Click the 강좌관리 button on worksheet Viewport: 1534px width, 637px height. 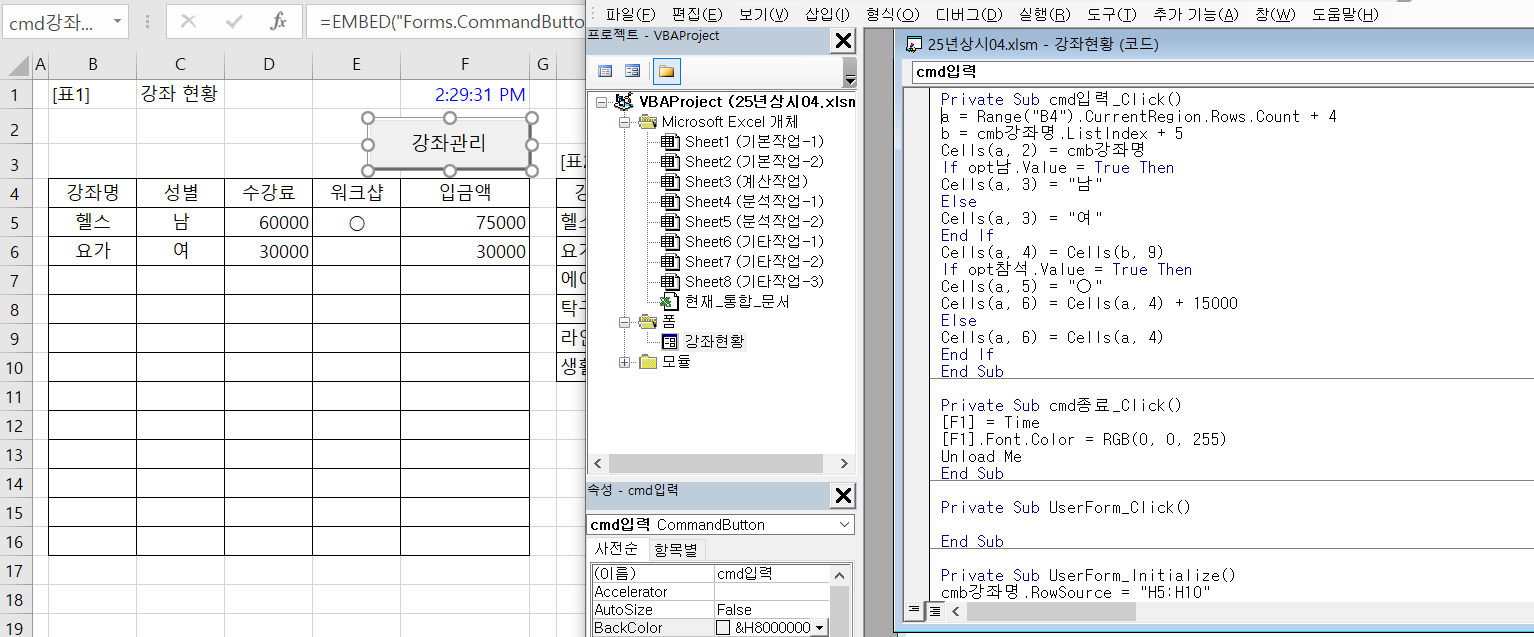(449, 143)
